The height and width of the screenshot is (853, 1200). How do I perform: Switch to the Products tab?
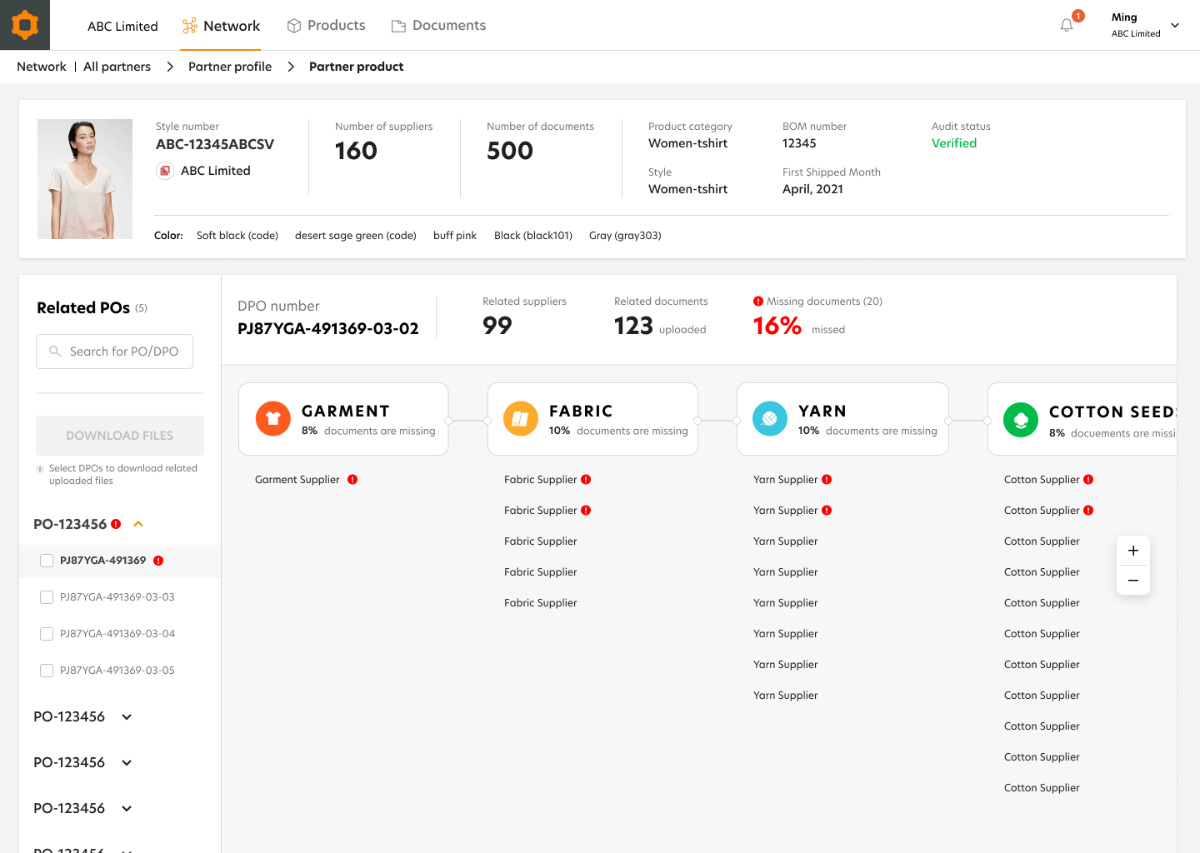[x=326, y=26]
